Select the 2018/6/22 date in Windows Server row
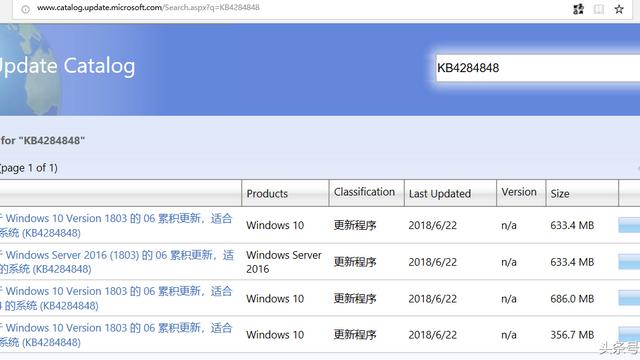640x360 pixels. 432,262
